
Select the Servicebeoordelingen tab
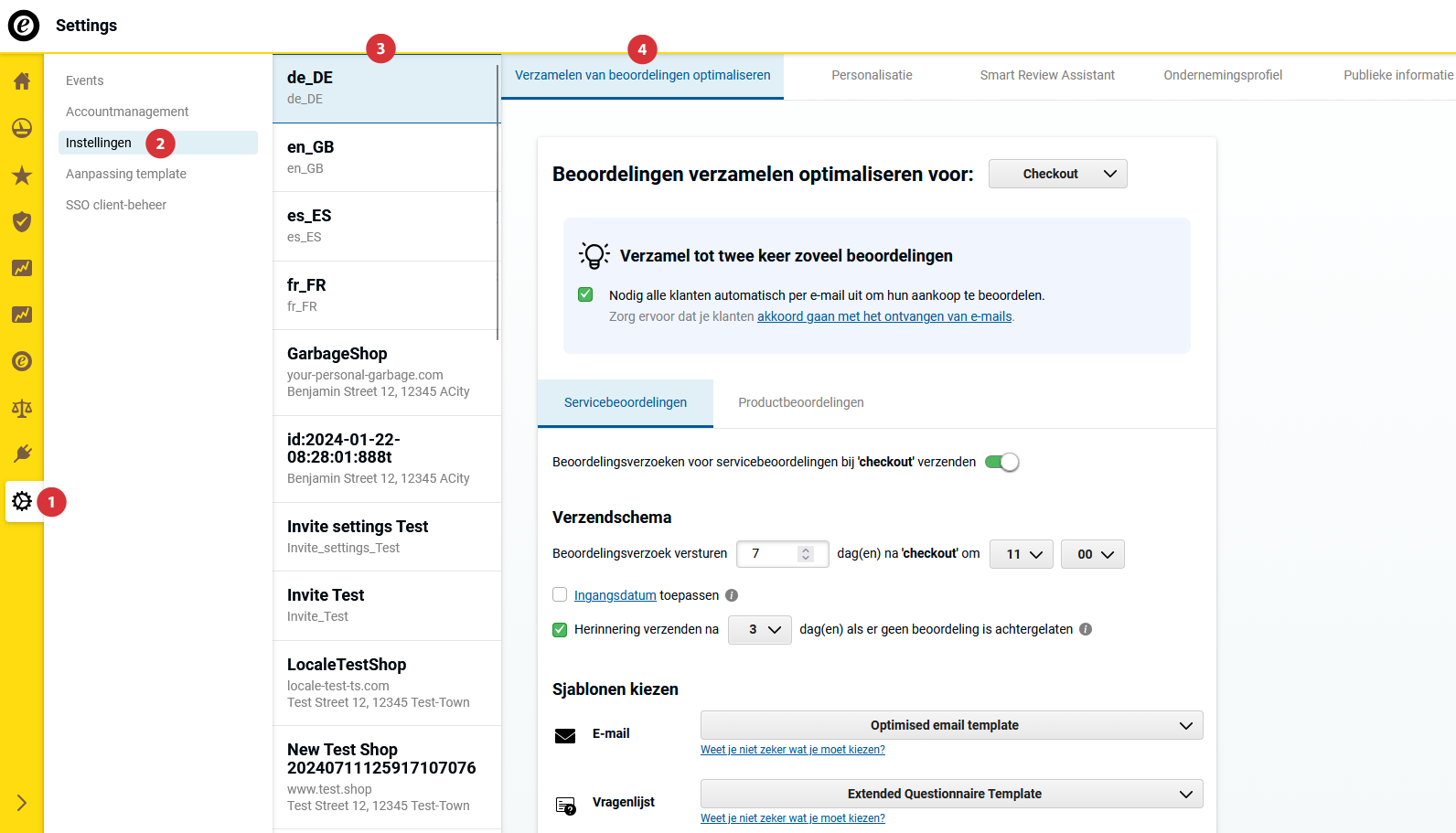626,403
